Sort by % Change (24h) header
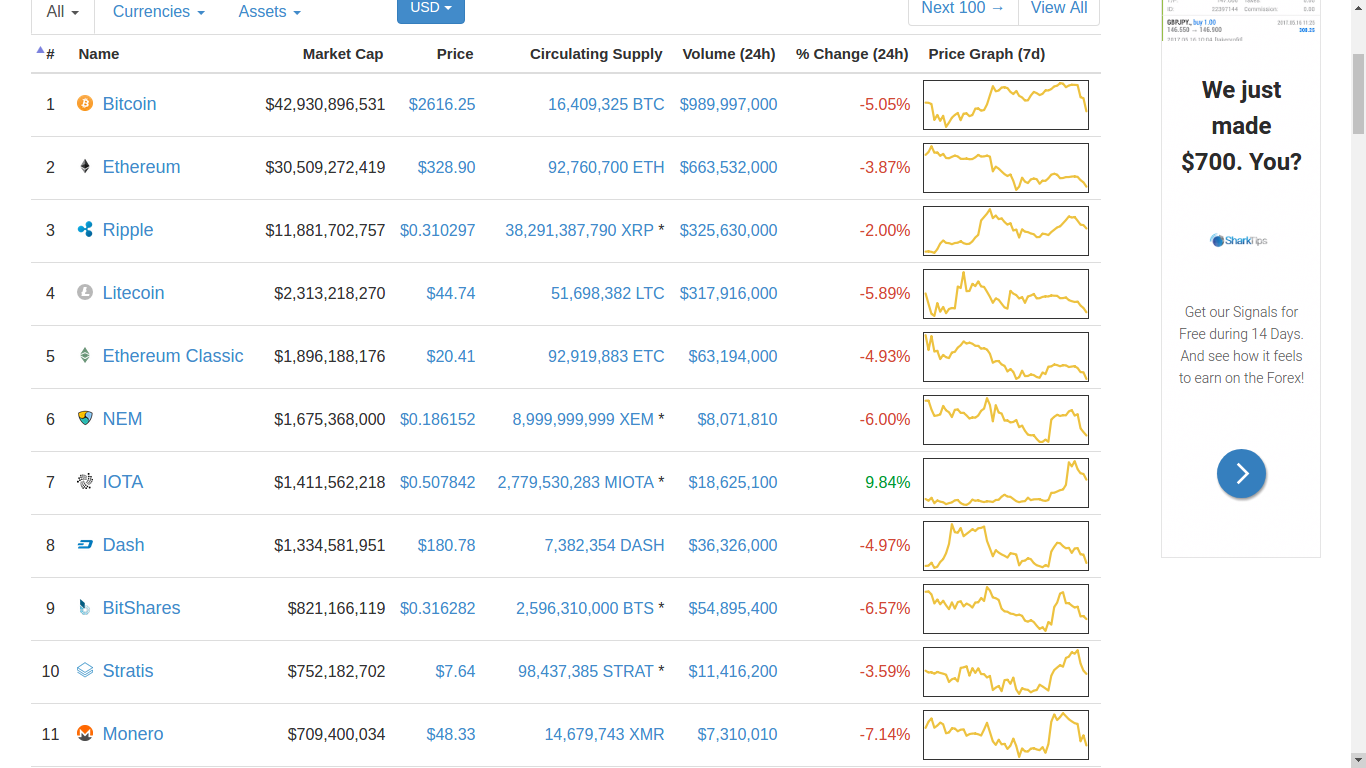 852,54
